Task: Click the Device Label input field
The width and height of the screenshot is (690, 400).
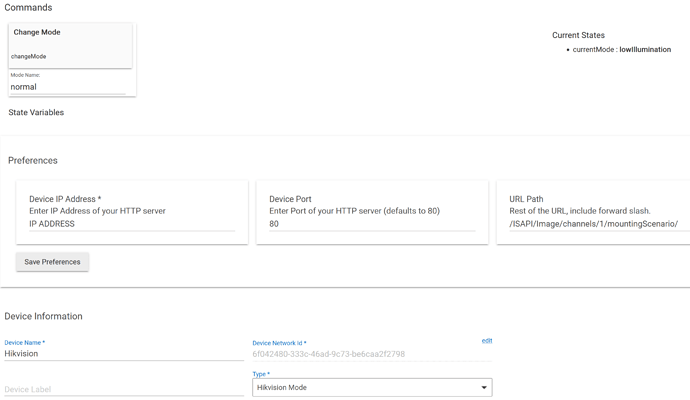Action: coord(123,389)
